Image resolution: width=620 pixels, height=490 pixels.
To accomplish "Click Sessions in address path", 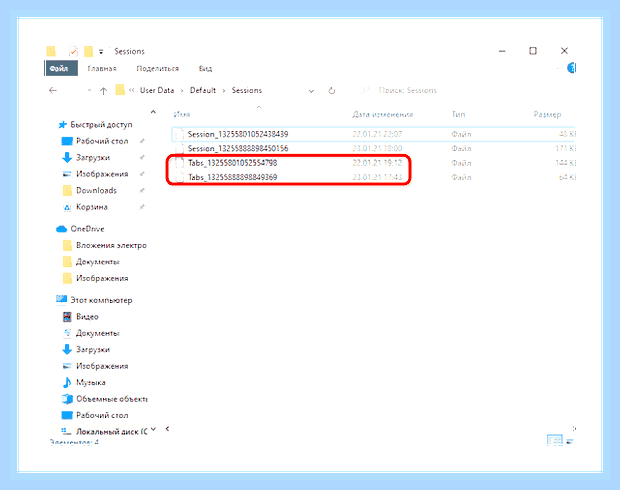I will click(247, 90).
